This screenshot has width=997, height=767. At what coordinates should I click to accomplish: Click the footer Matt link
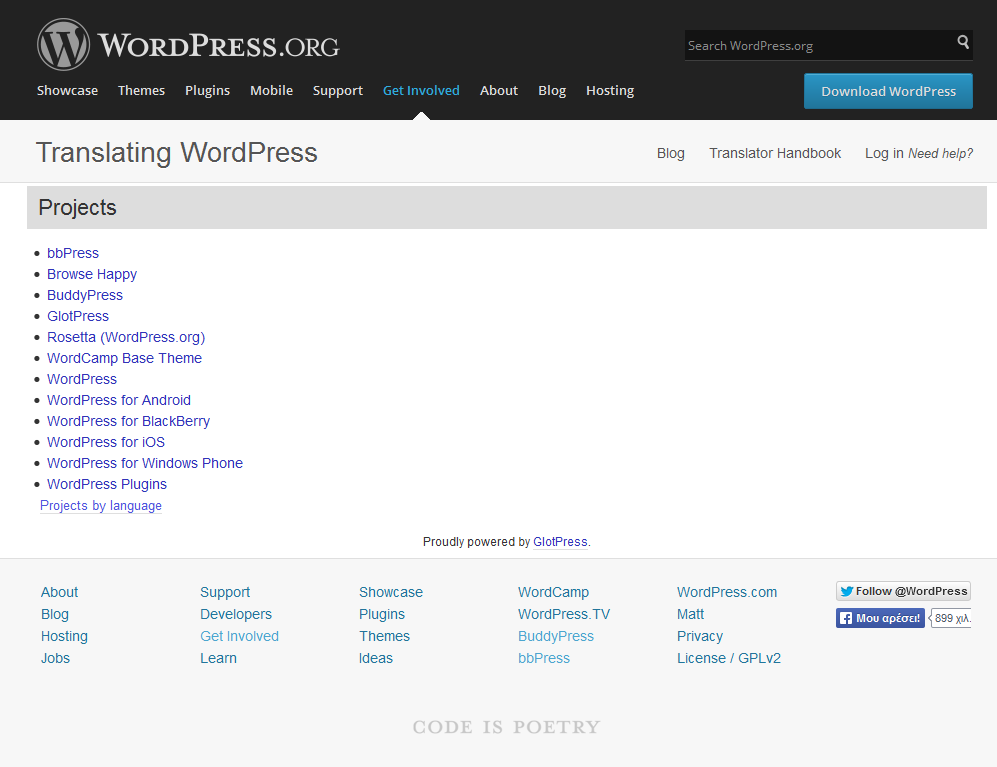[x=691, y=614]
